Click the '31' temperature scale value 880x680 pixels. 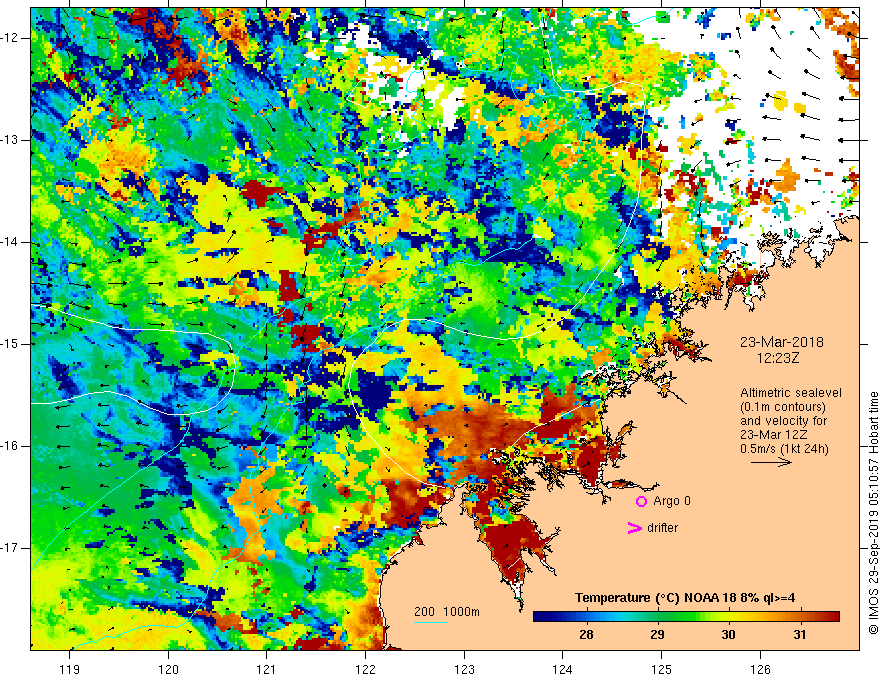click(x=800, y=635)
